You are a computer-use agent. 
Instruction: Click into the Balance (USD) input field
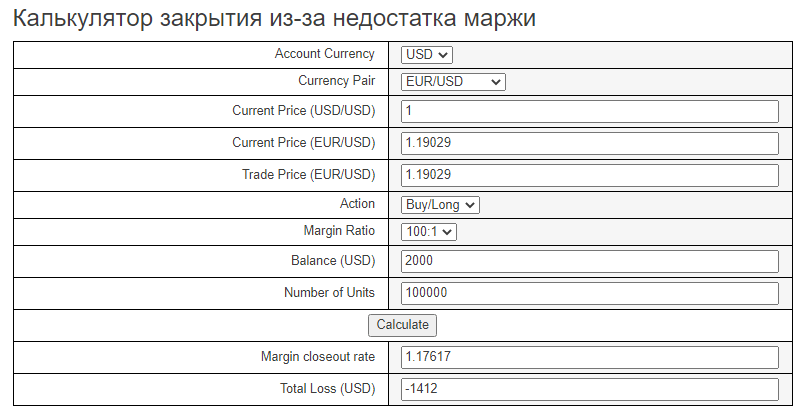[589, 262]
